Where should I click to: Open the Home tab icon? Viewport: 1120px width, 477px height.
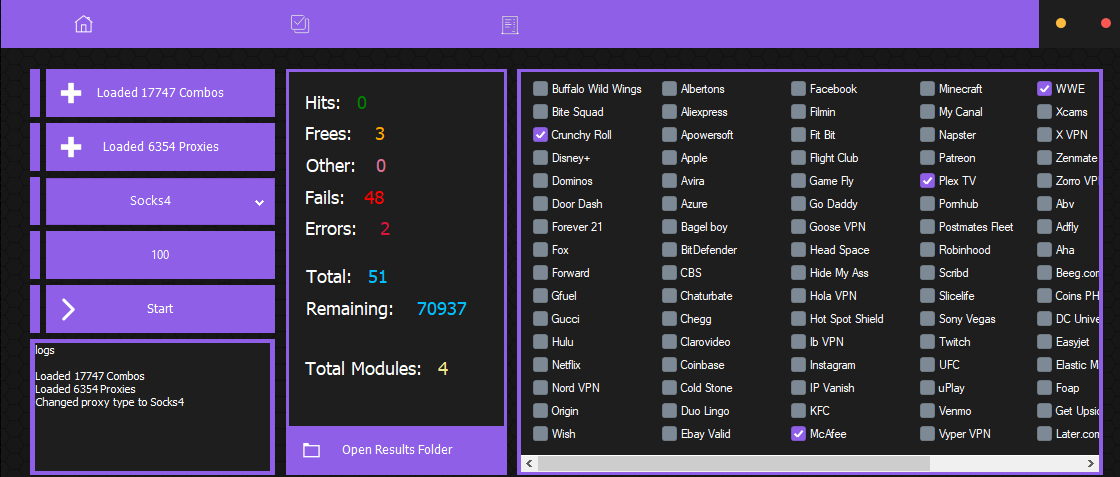tap(84, 24)
